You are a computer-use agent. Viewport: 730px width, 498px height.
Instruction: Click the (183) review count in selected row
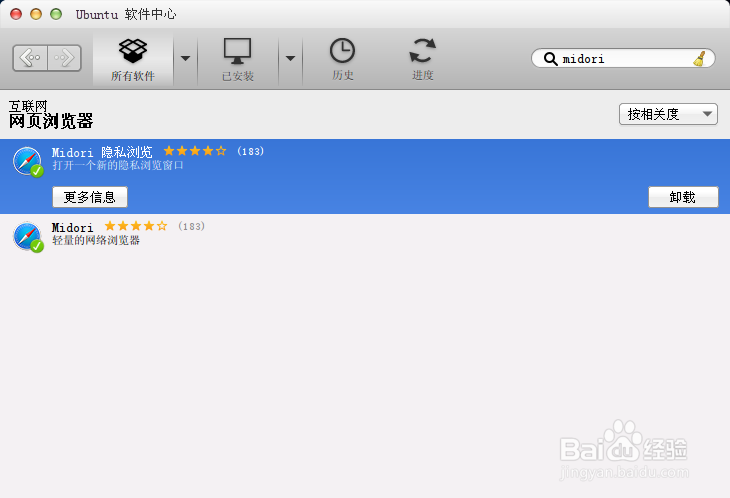(x=250, y=151)
